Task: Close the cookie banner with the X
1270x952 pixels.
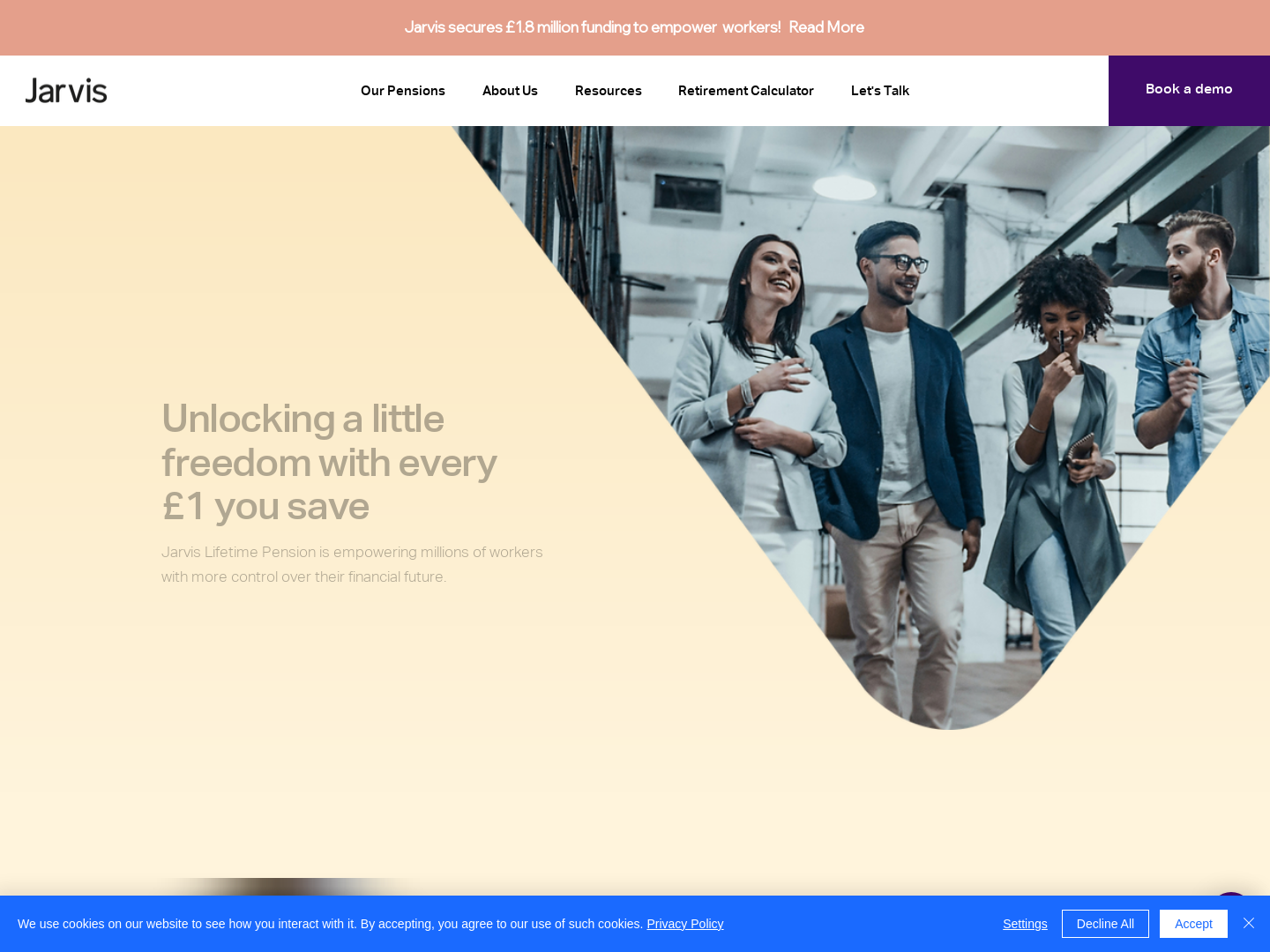Action: (x=1249, y=923)
